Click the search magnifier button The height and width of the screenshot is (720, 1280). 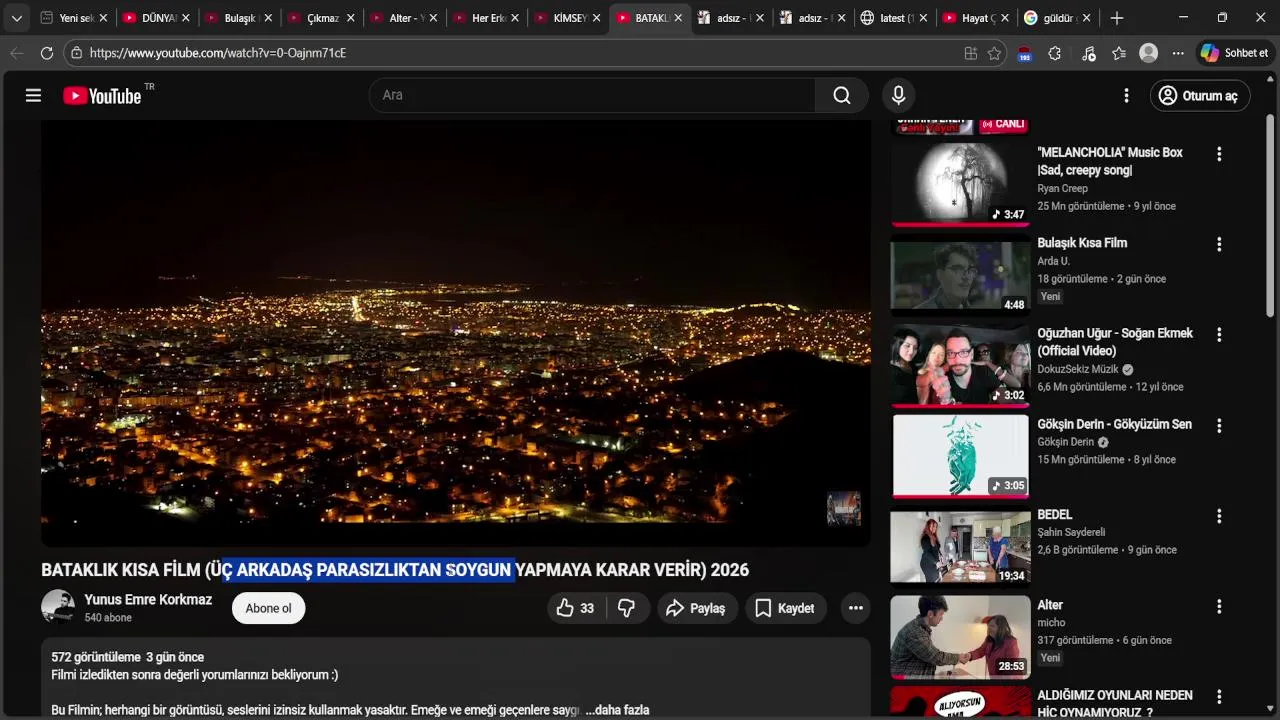pos(842,95)
